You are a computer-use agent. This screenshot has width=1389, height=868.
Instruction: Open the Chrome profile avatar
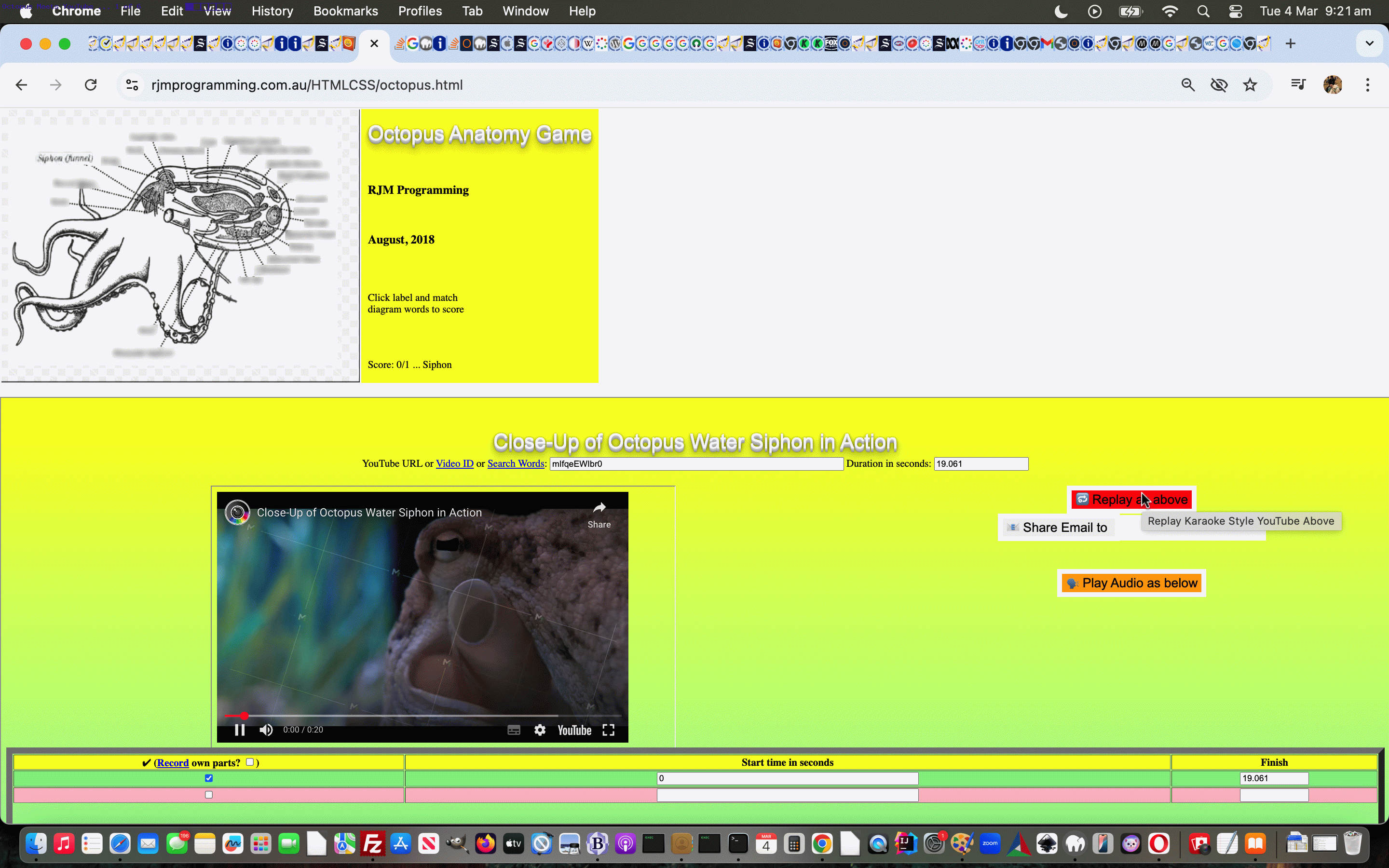click(1332, 85)
